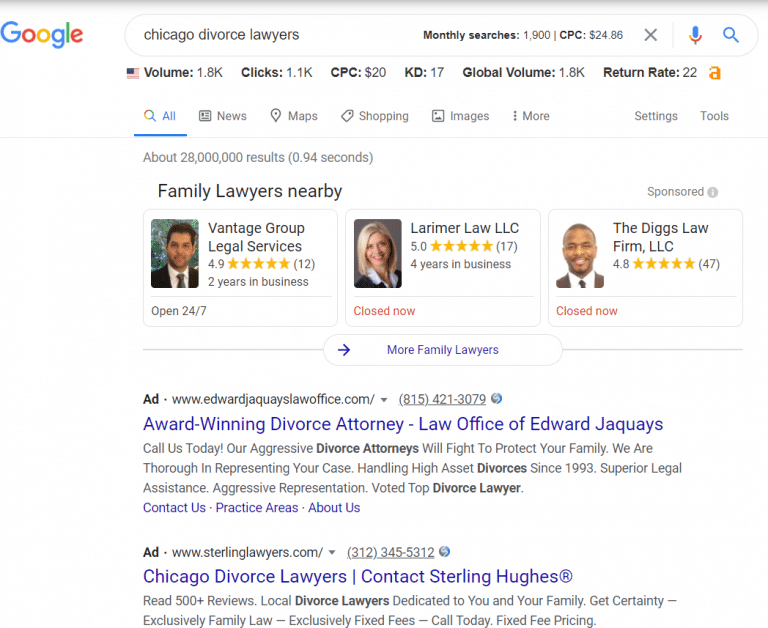The height and width of the screenshot is (628, 768).
Task: Click the blue magnifier search icon
Action: coord(731,35)
